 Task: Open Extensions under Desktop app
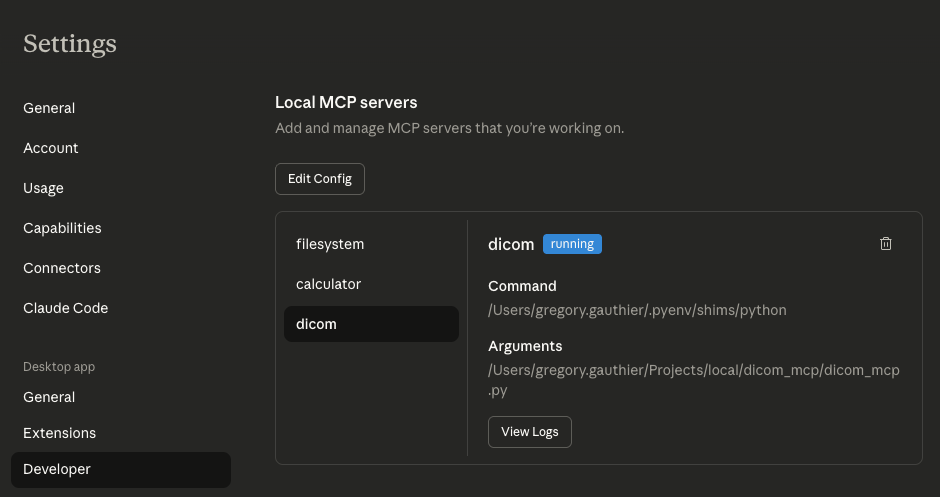[x=59, y=433]
